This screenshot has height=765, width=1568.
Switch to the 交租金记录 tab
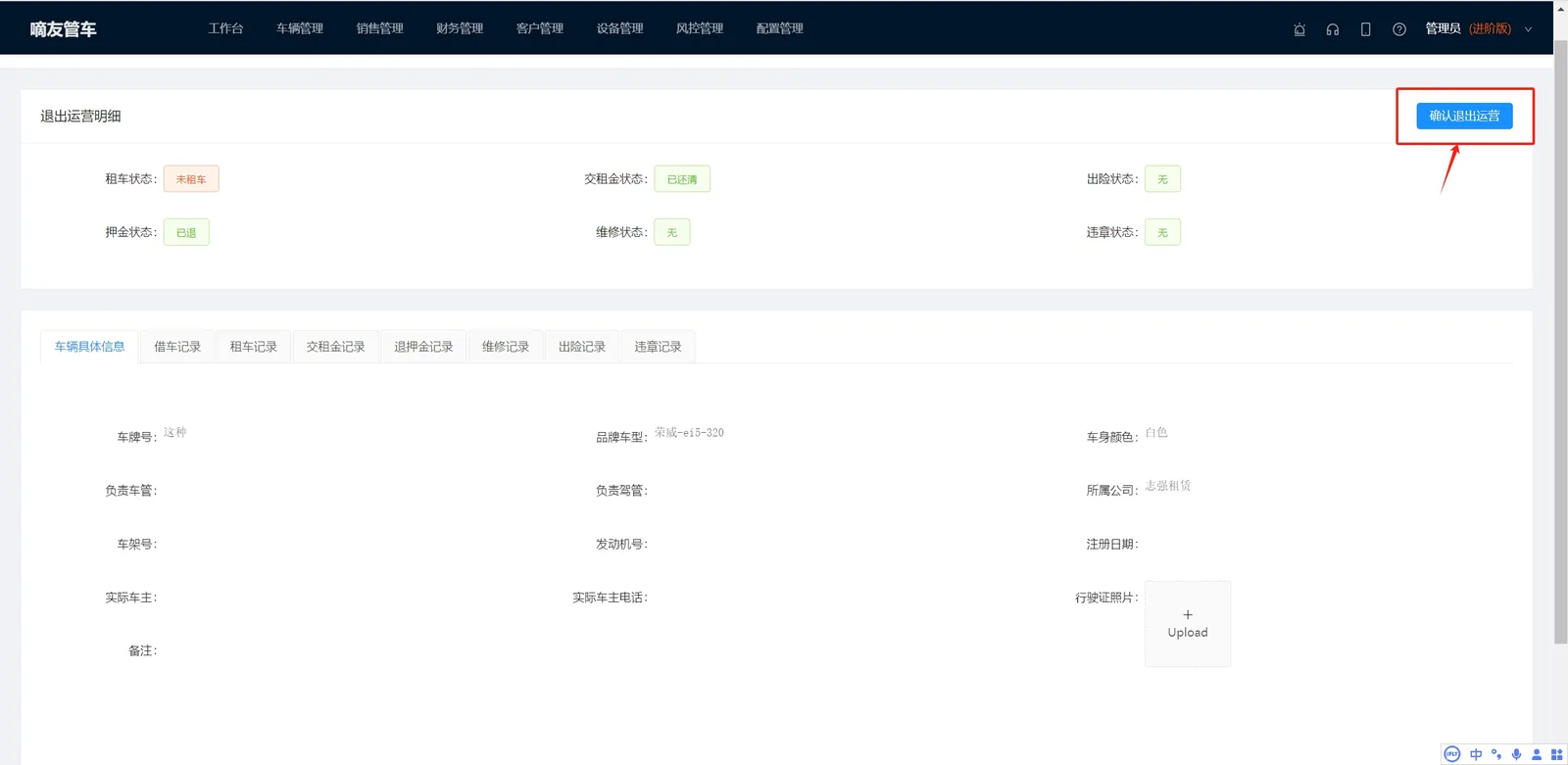pyautogui.click(x=335, y=347)
